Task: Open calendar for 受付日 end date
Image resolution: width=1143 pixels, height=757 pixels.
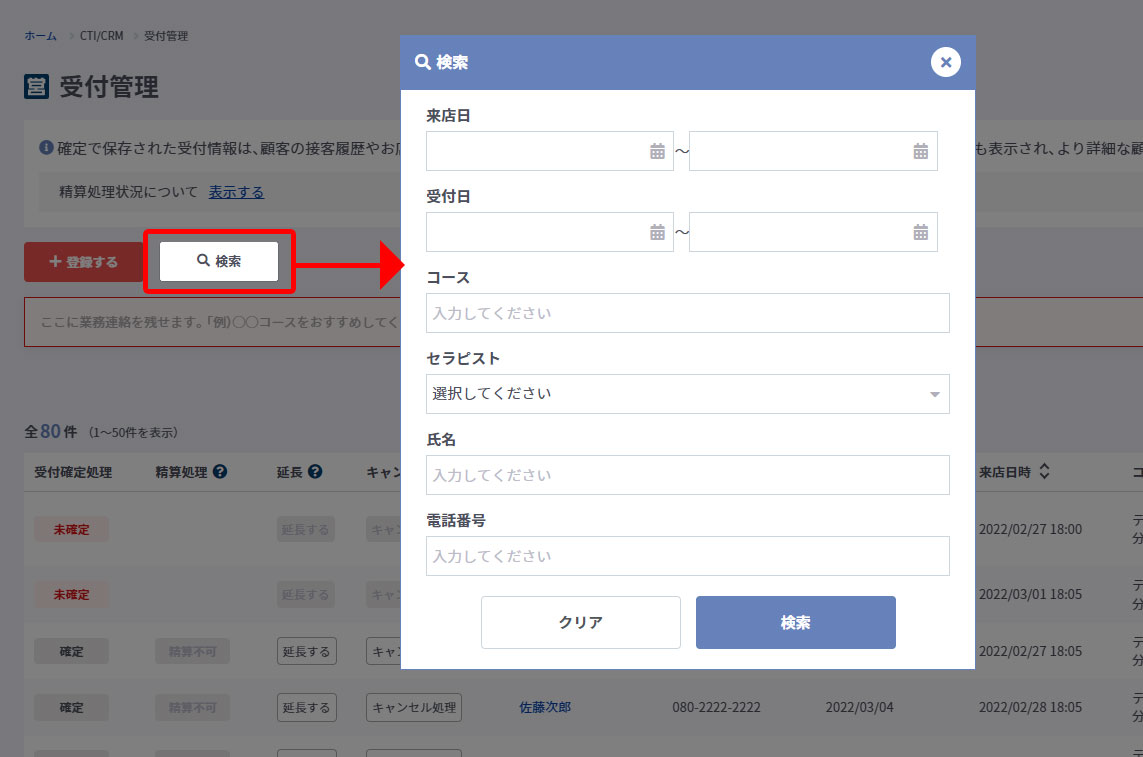Action: [920, 232]
